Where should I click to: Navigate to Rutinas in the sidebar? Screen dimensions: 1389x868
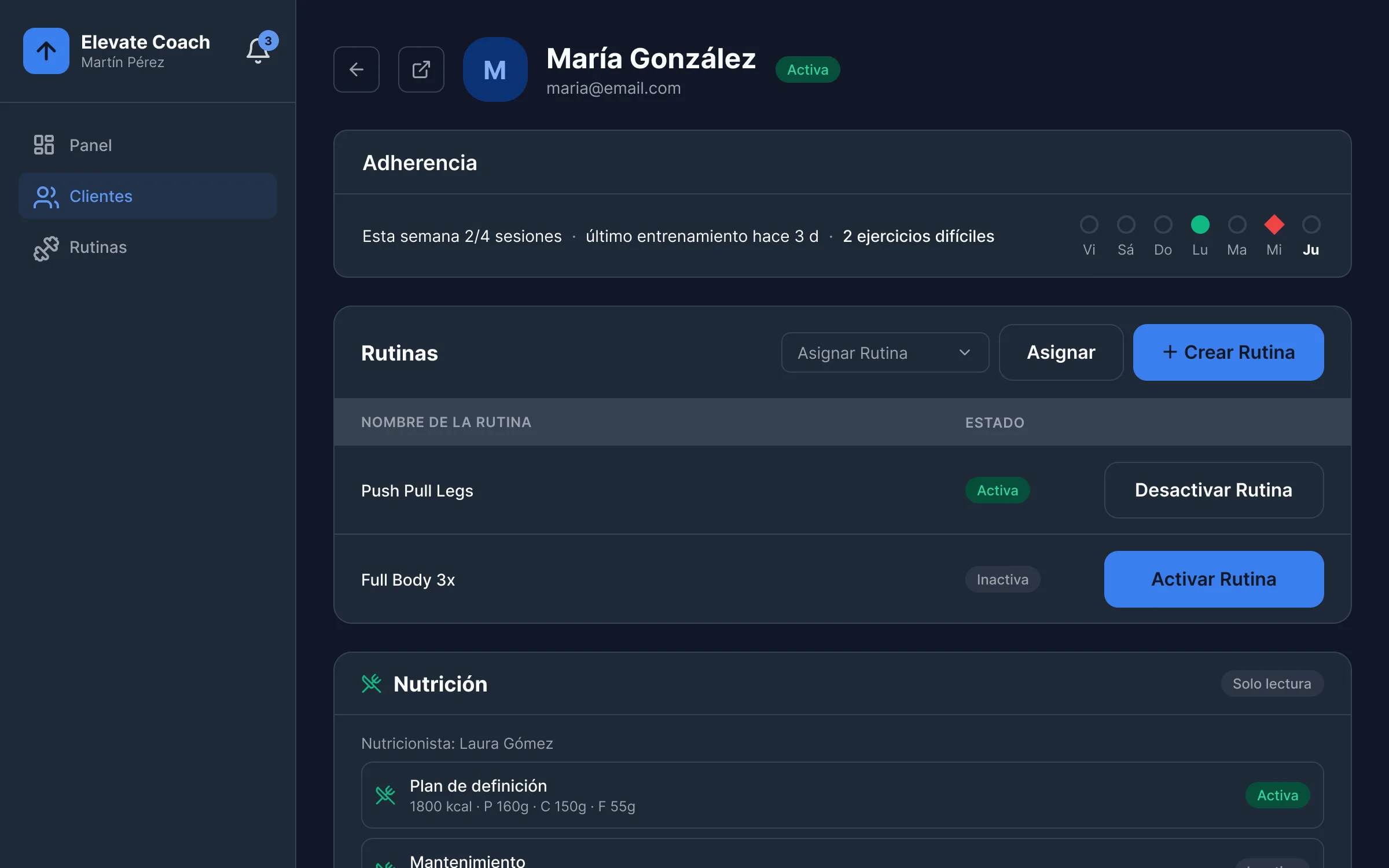148,248
